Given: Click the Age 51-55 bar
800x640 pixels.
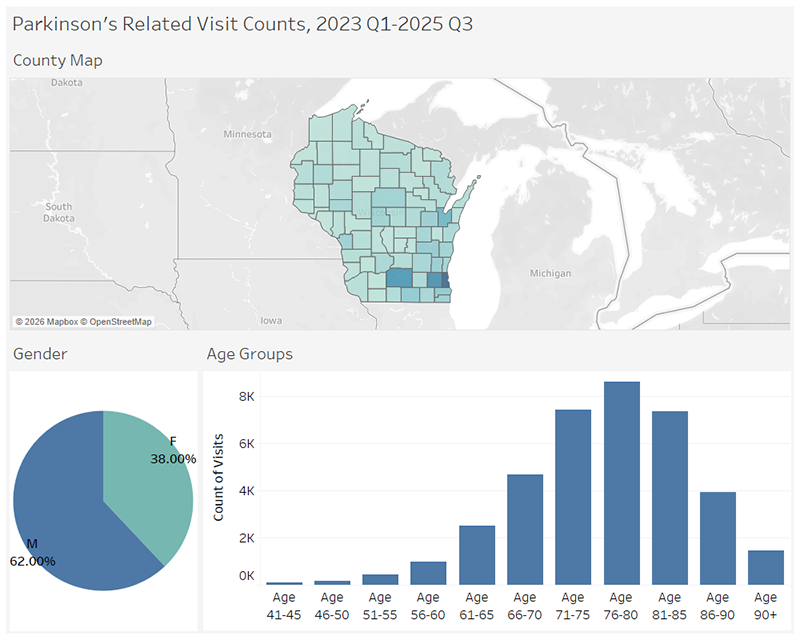Looking at the screenshot, I should [380, 579].
